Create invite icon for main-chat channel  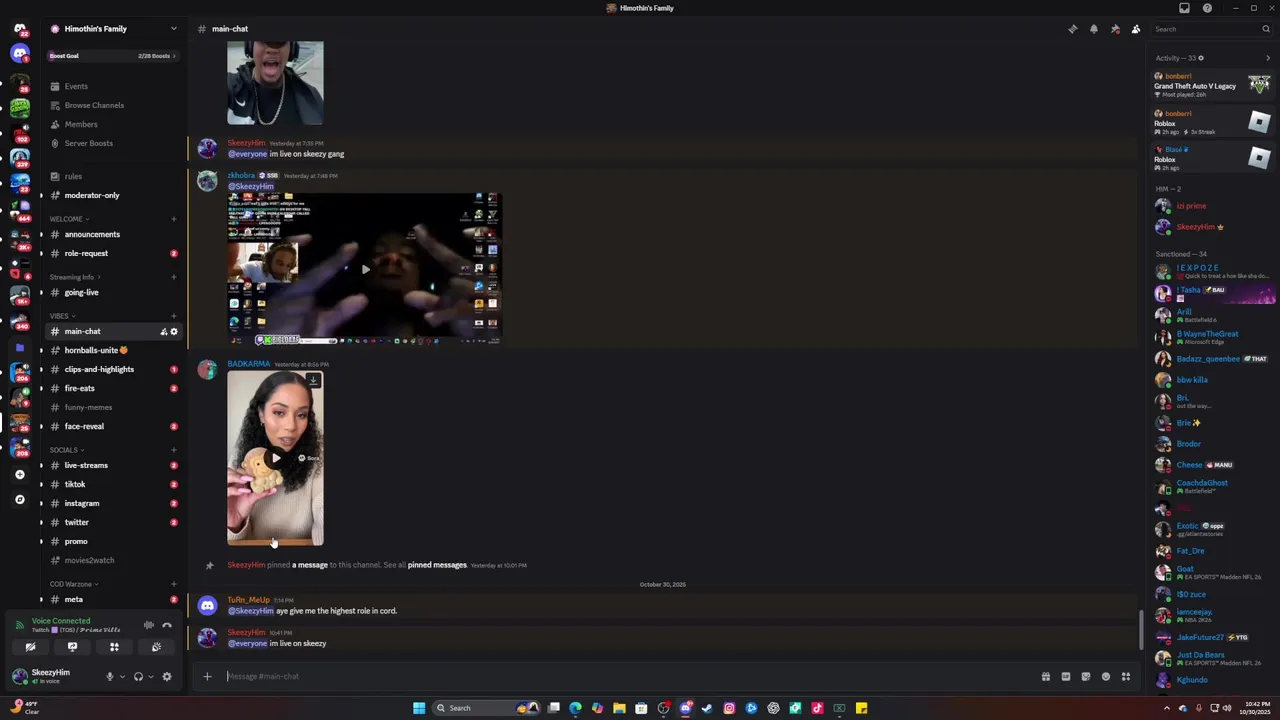[163, 332]
